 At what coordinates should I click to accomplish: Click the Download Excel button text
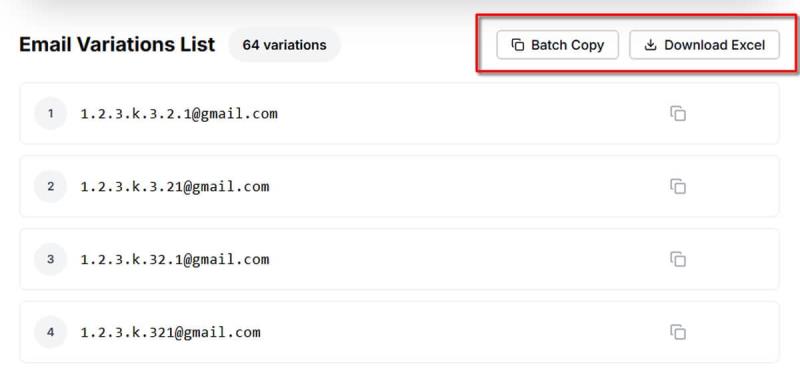pyautogui.click(x=714, y=45)
